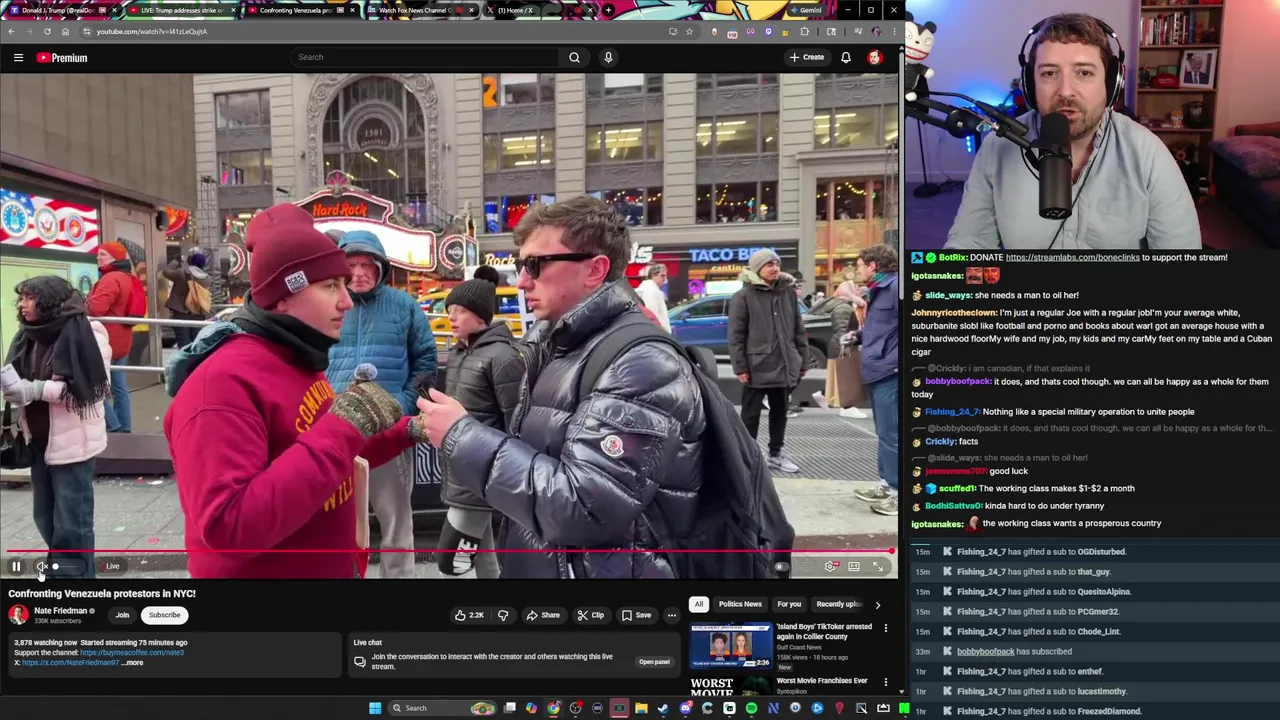
Task: Select the All filter chip
Action: (699, 604)
